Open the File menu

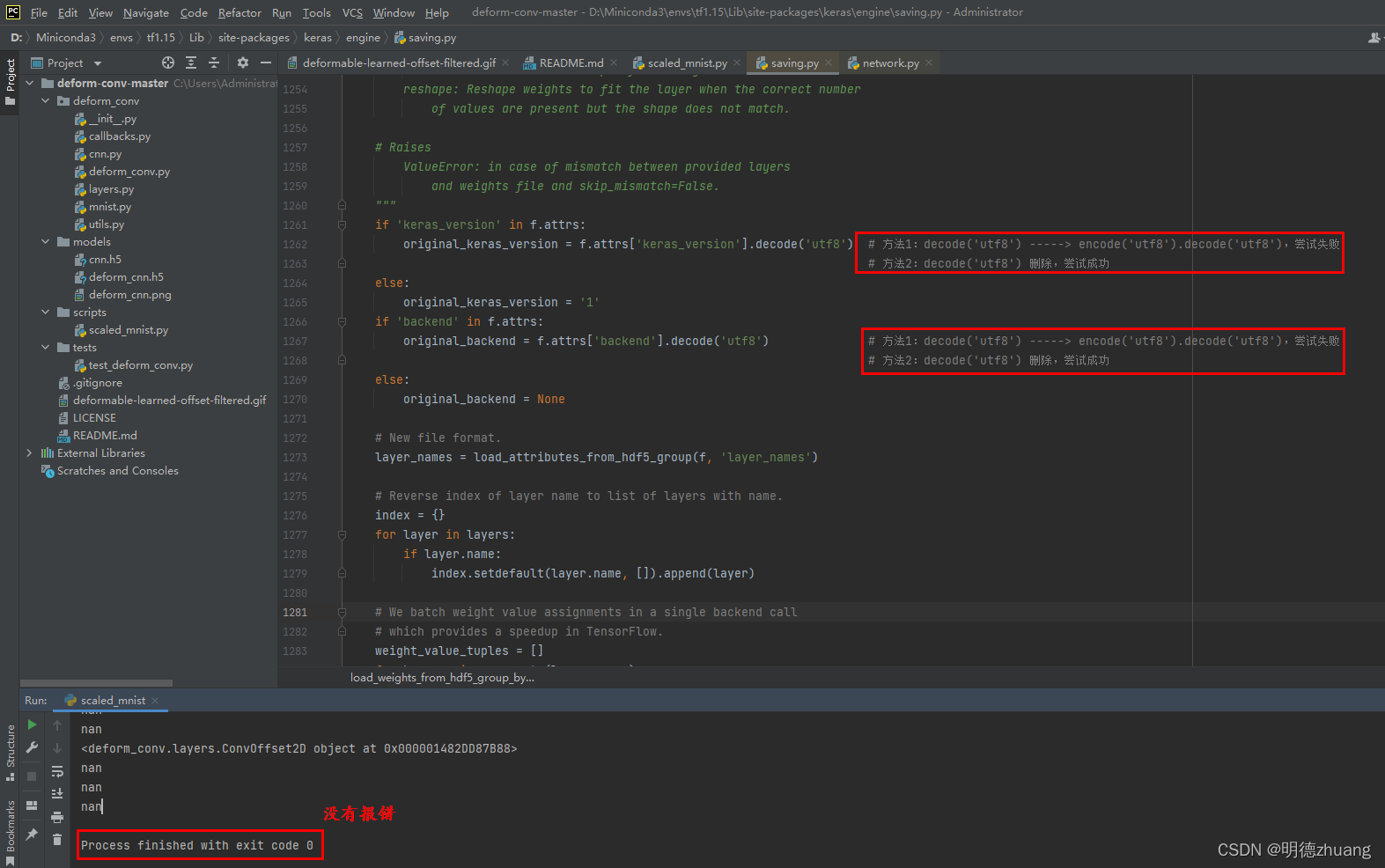point(39,12)
